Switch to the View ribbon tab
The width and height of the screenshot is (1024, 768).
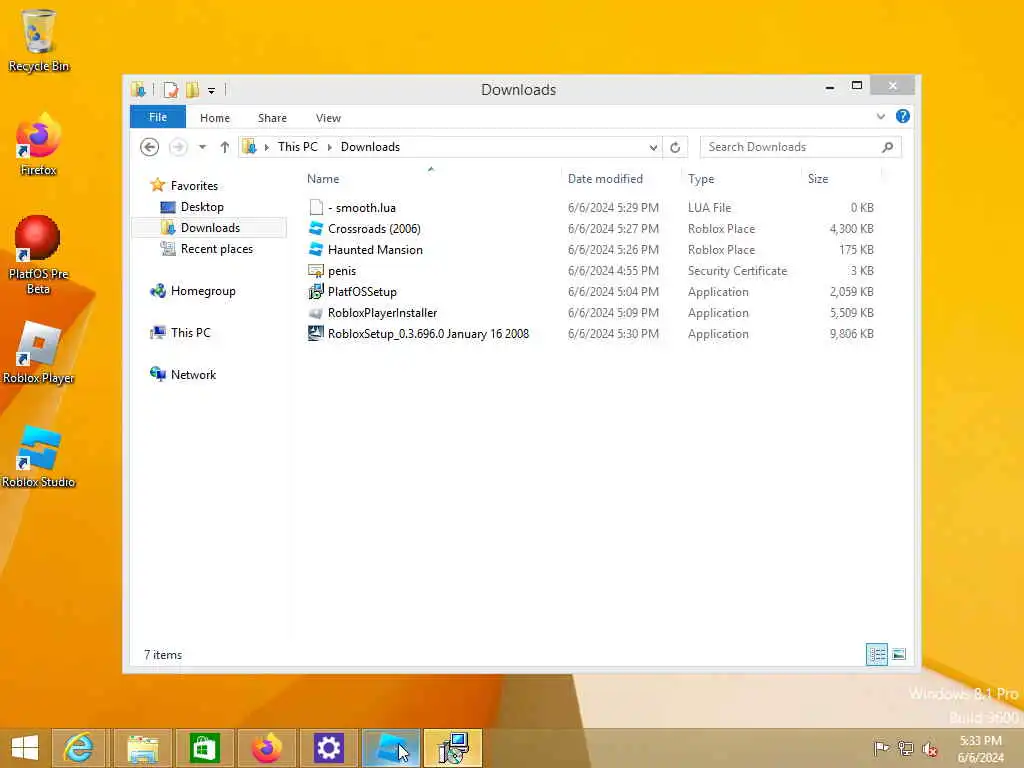tap(328, 118)
